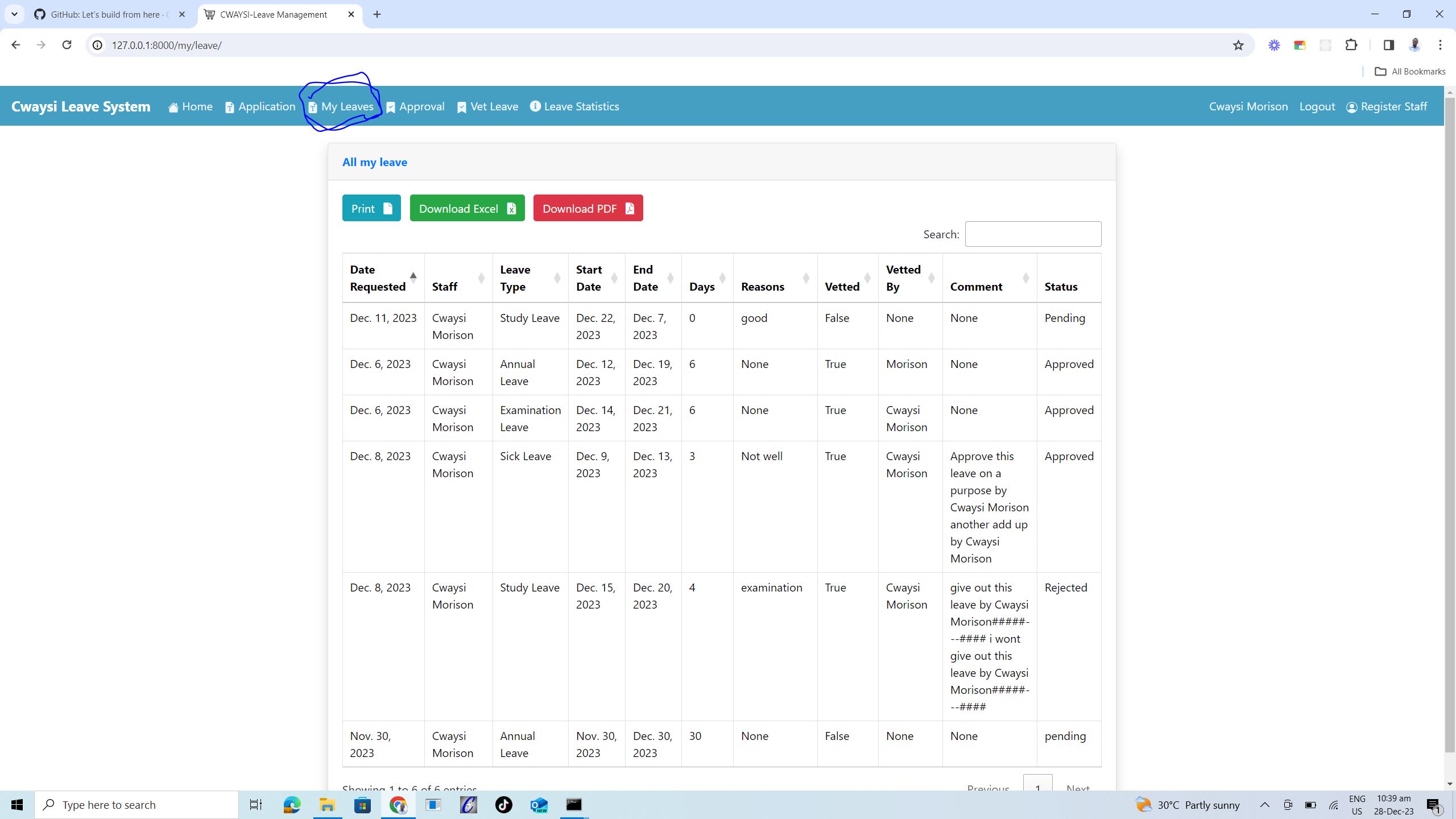Open Application via its file icon

pos(229,107)
